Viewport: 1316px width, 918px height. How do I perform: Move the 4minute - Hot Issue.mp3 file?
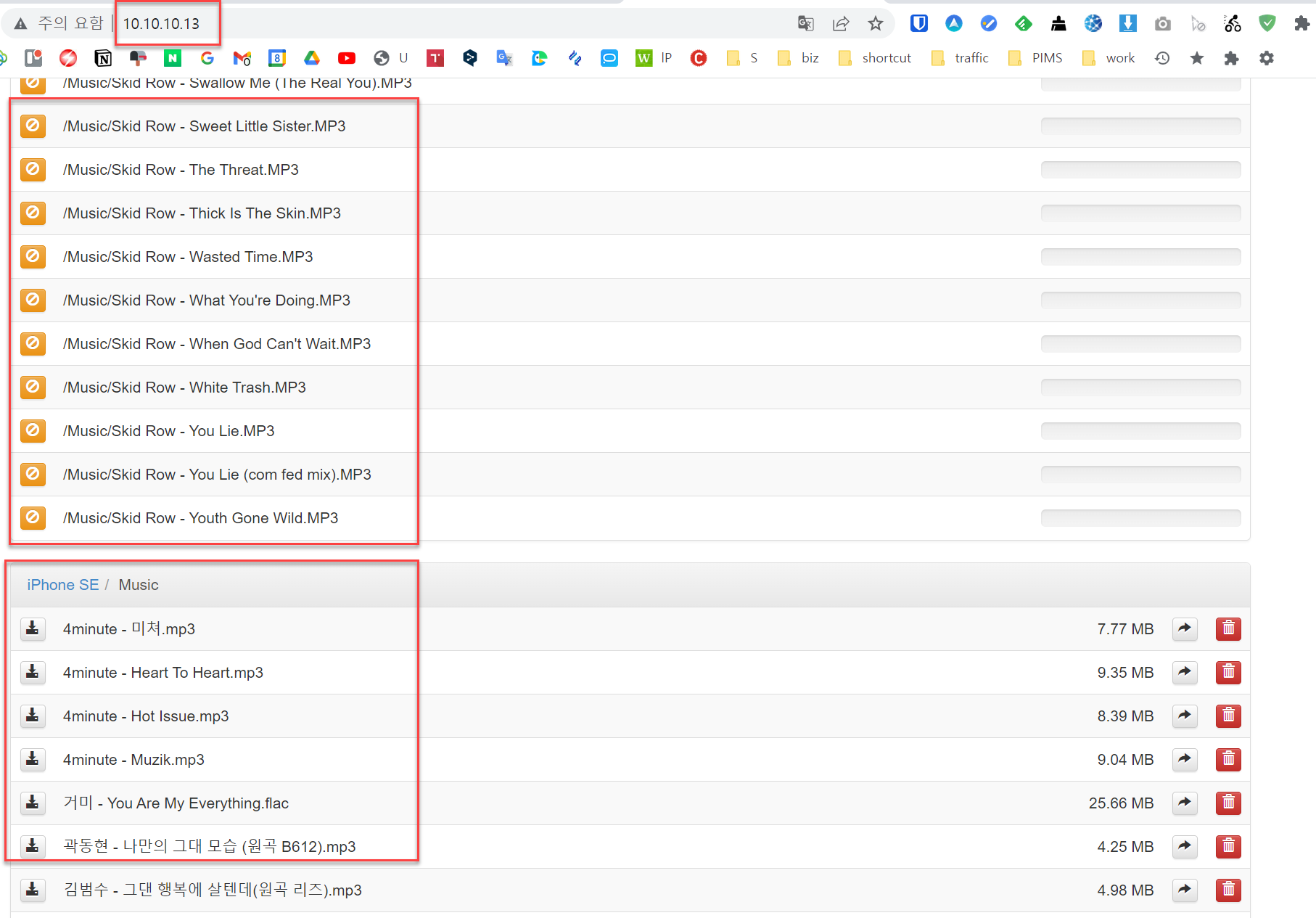point(1185,716)
